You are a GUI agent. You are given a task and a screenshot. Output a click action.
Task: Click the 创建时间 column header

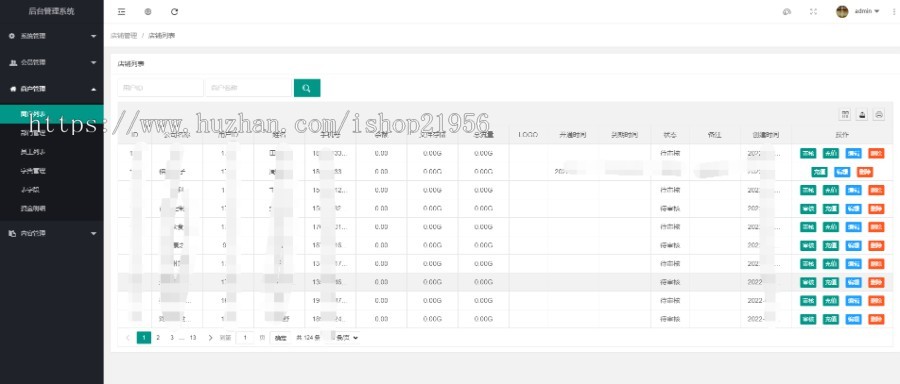766,135
